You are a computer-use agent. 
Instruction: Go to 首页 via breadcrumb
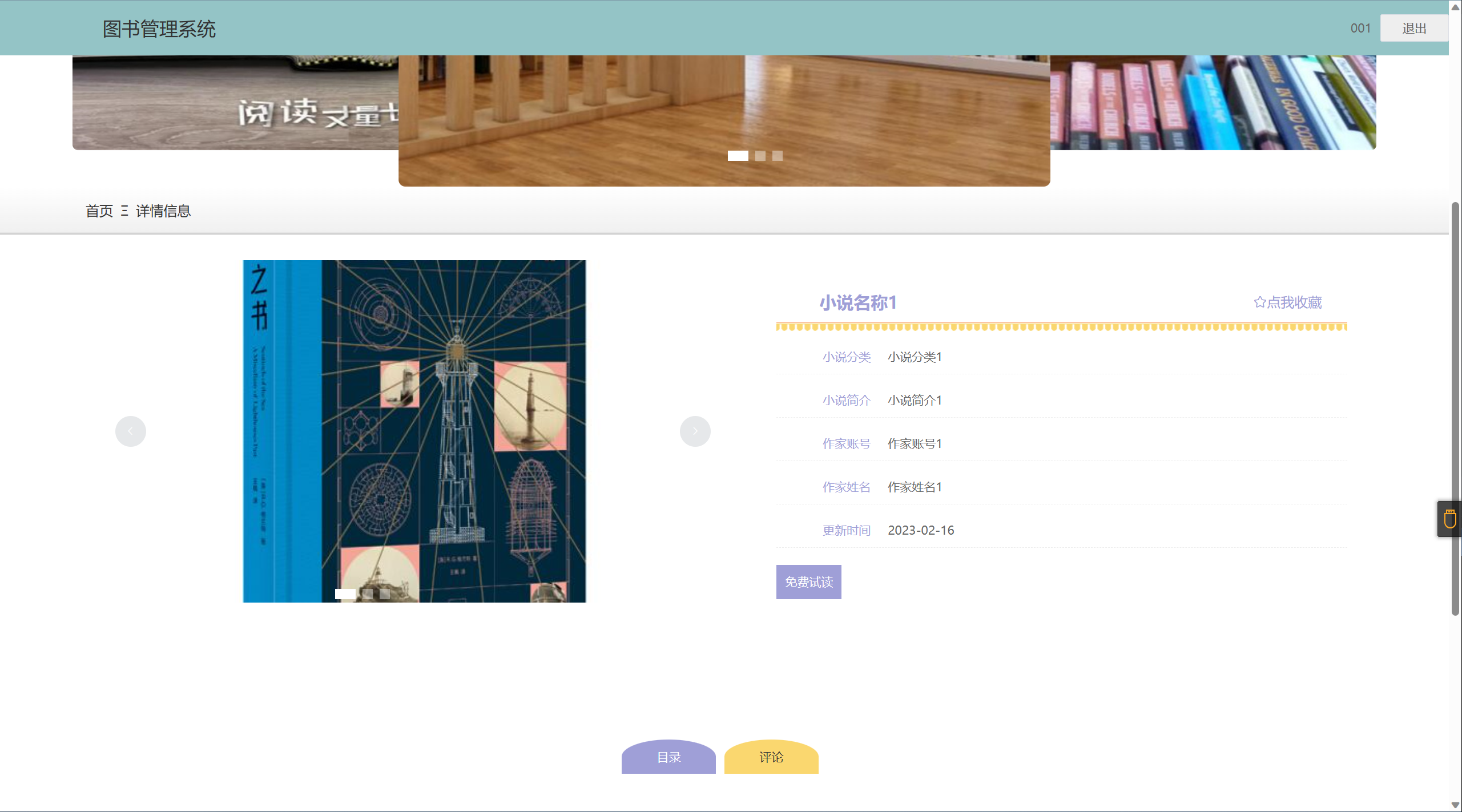click(99, 211)
